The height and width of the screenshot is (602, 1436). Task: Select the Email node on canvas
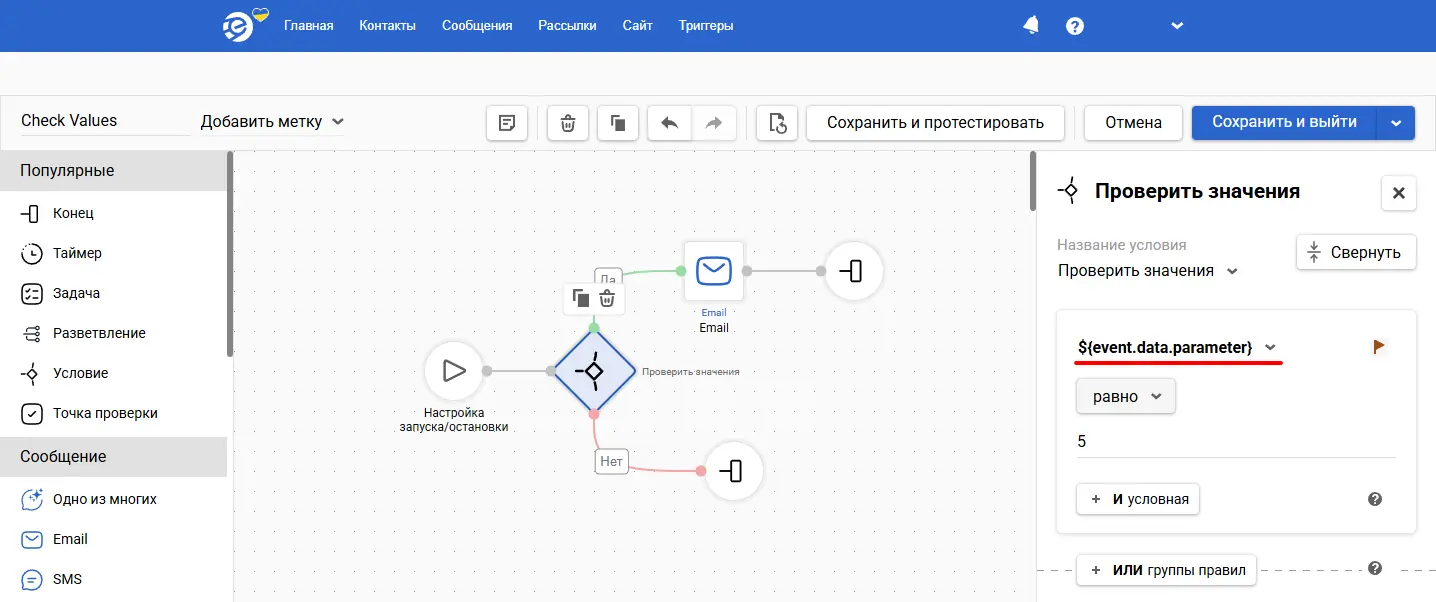point(714,271)
